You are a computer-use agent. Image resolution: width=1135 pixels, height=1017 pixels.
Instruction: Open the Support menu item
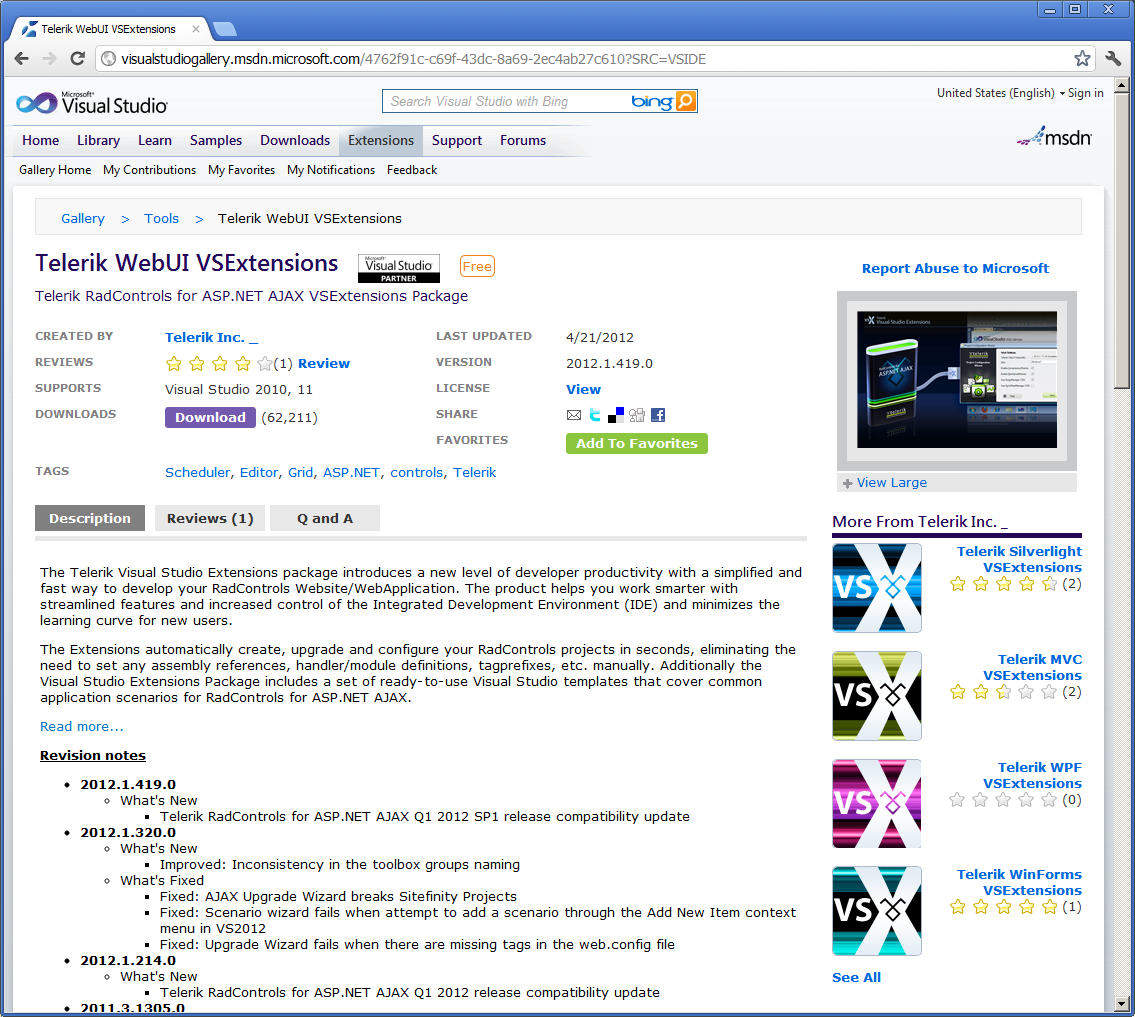[x=457, y=140]
